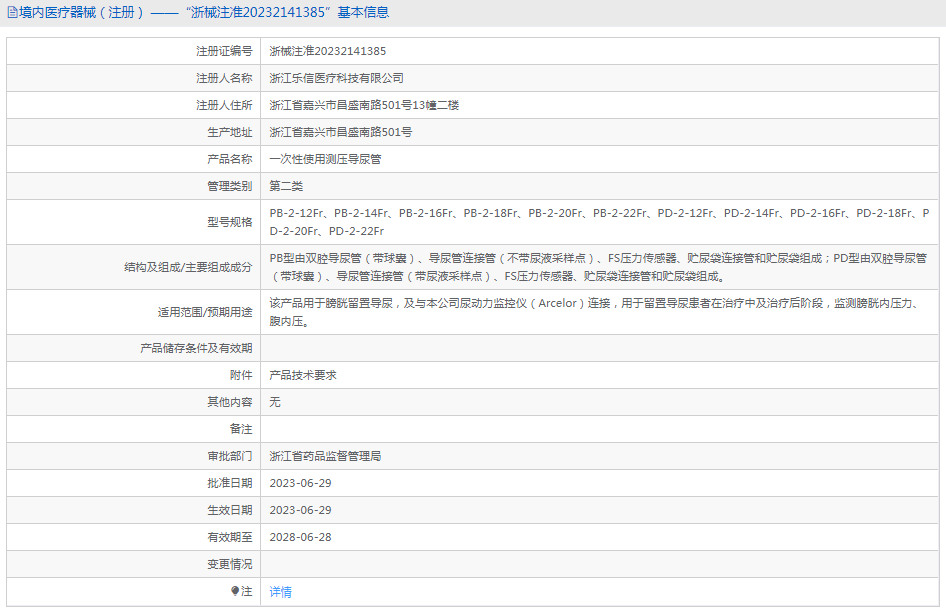Click the model specification list starting PB-2-12Fr
946x613 pixels.
click(599, 222)
